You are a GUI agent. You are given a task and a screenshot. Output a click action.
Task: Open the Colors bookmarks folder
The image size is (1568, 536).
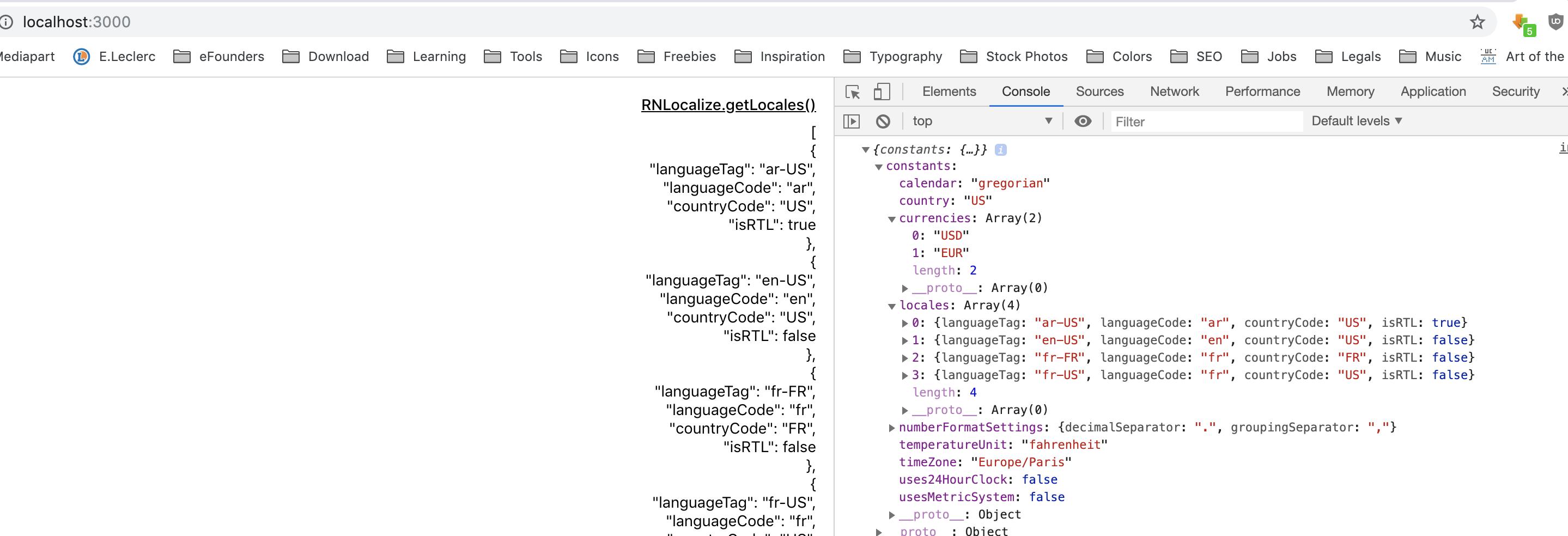tap(1119, 57)
